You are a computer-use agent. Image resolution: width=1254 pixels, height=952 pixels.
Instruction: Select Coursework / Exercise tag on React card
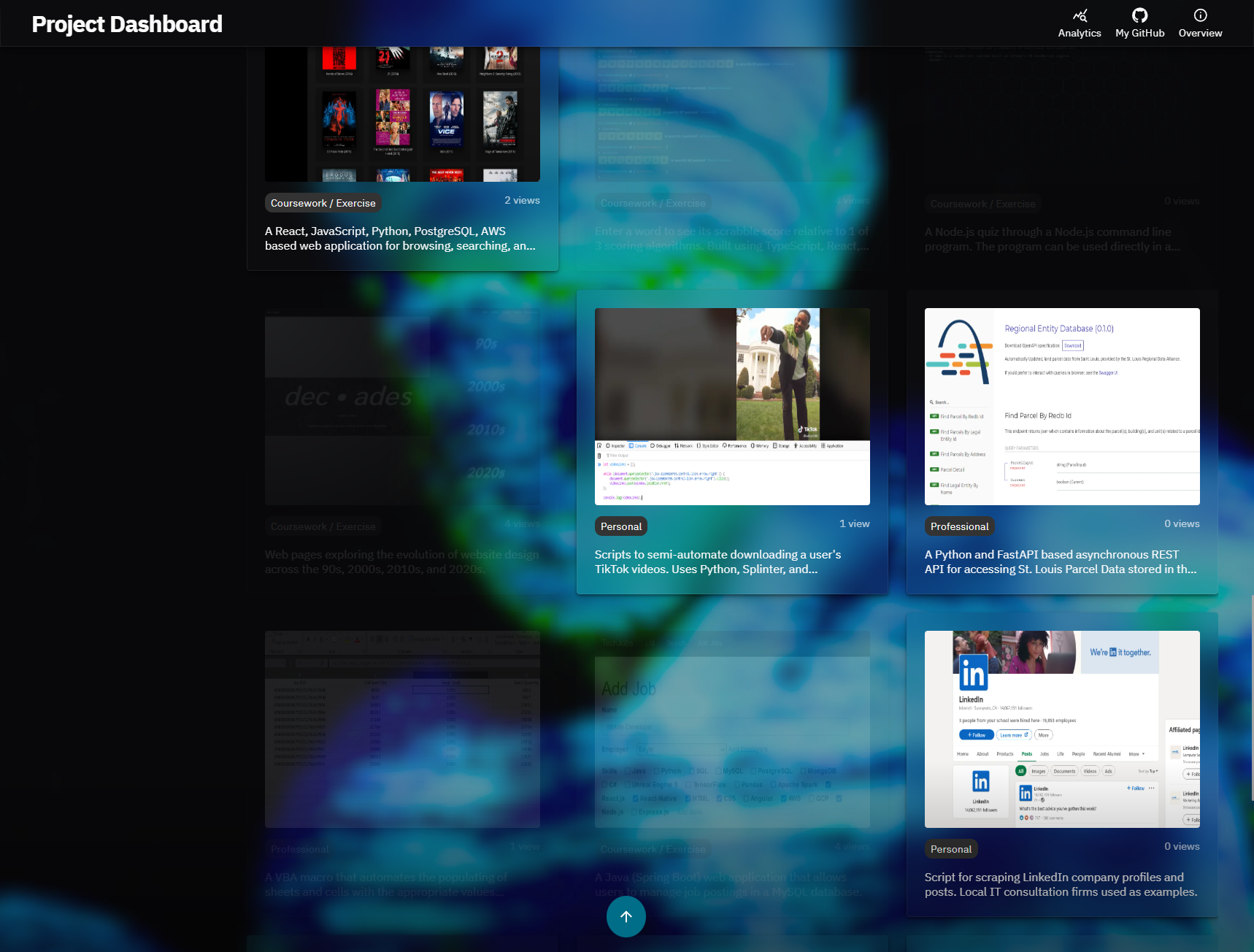tap(323, 203)
